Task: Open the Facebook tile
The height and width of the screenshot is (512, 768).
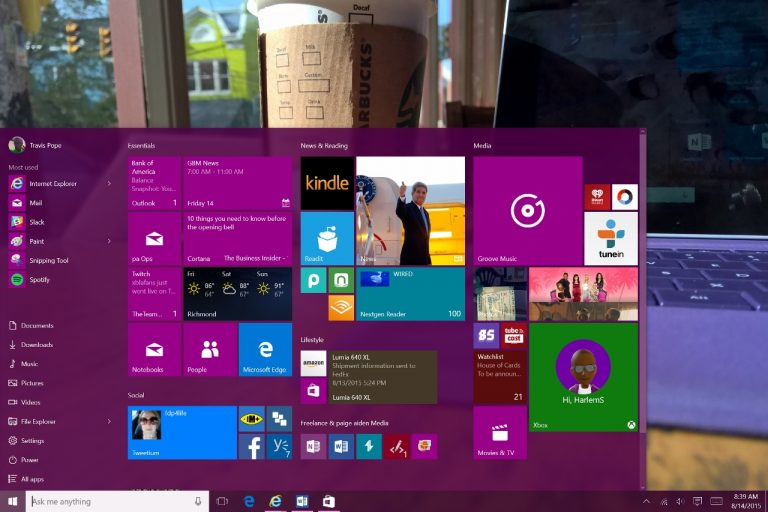Action: pyautogui.click(x=252, y=447)
